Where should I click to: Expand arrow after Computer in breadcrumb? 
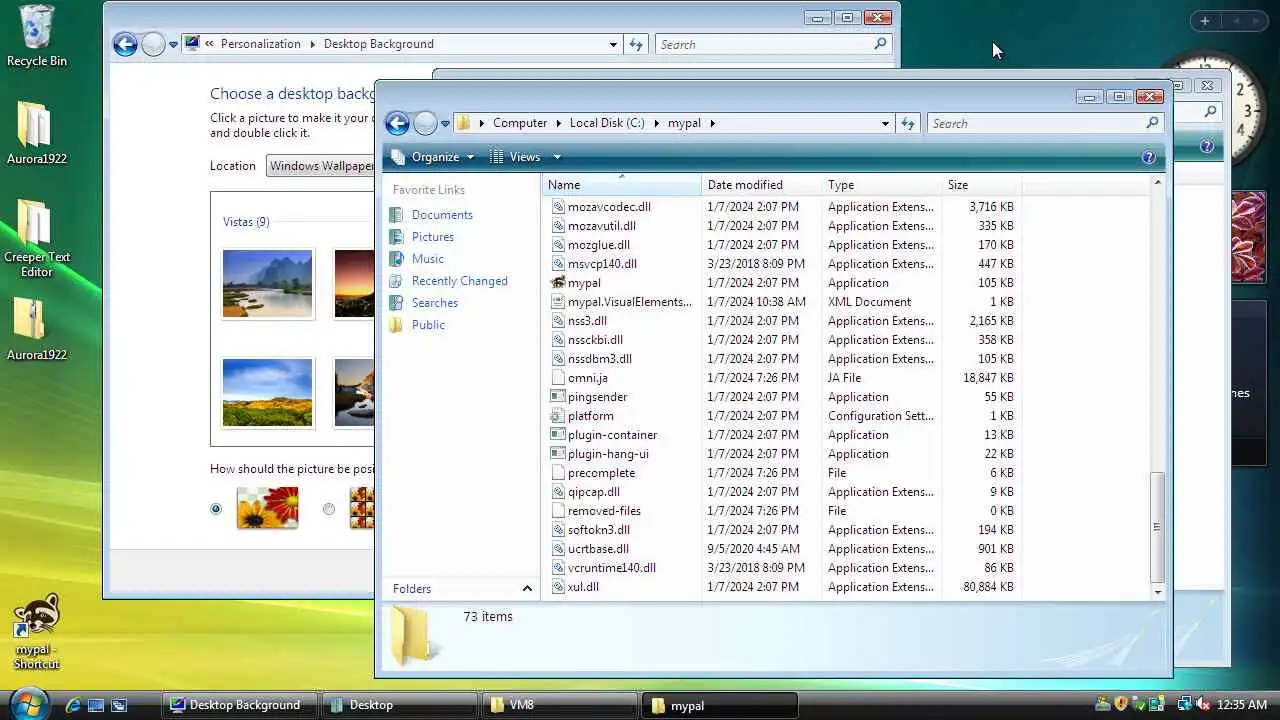tap(559, 124)
